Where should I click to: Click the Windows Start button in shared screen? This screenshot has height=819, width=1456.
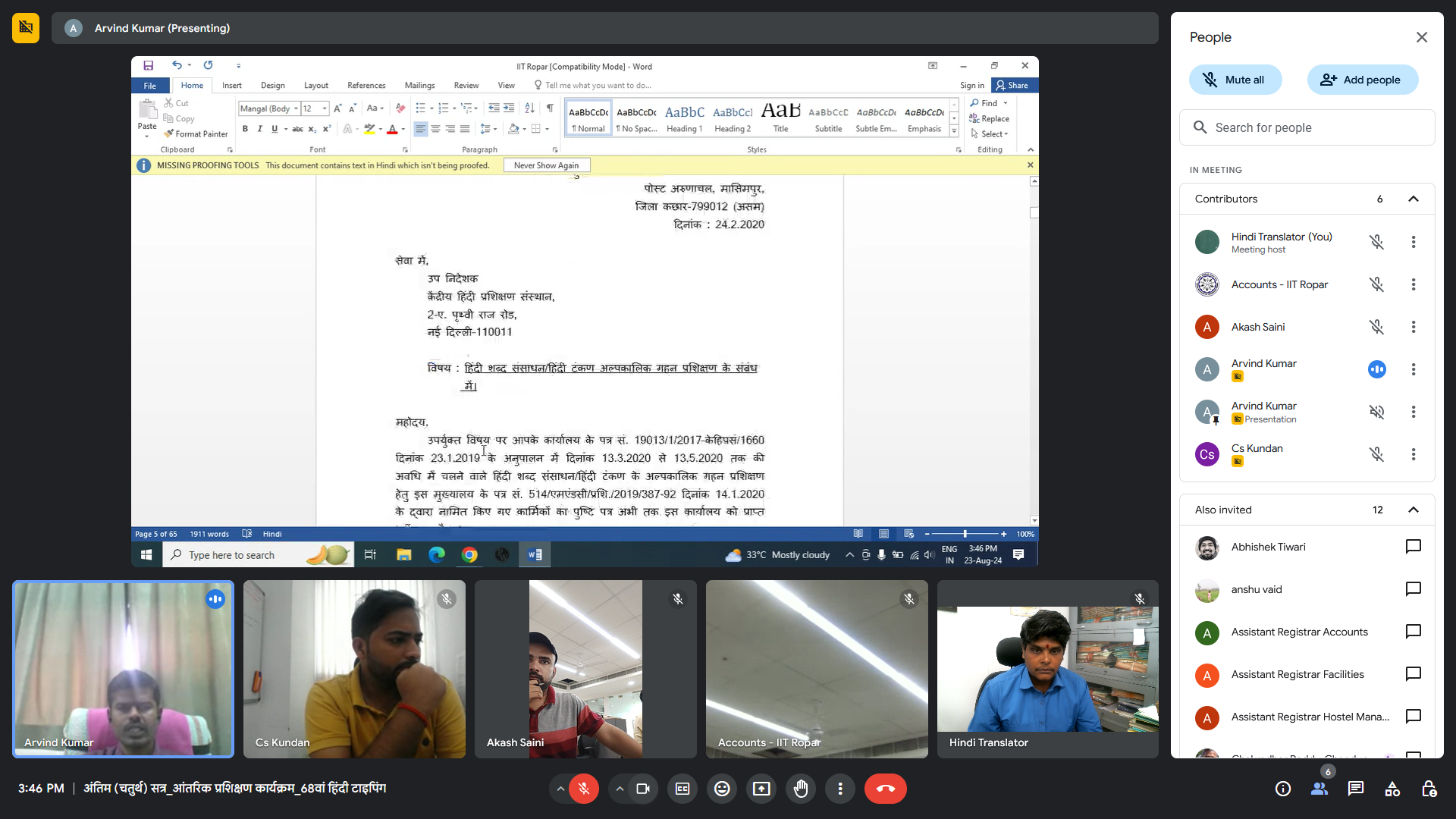146,555
